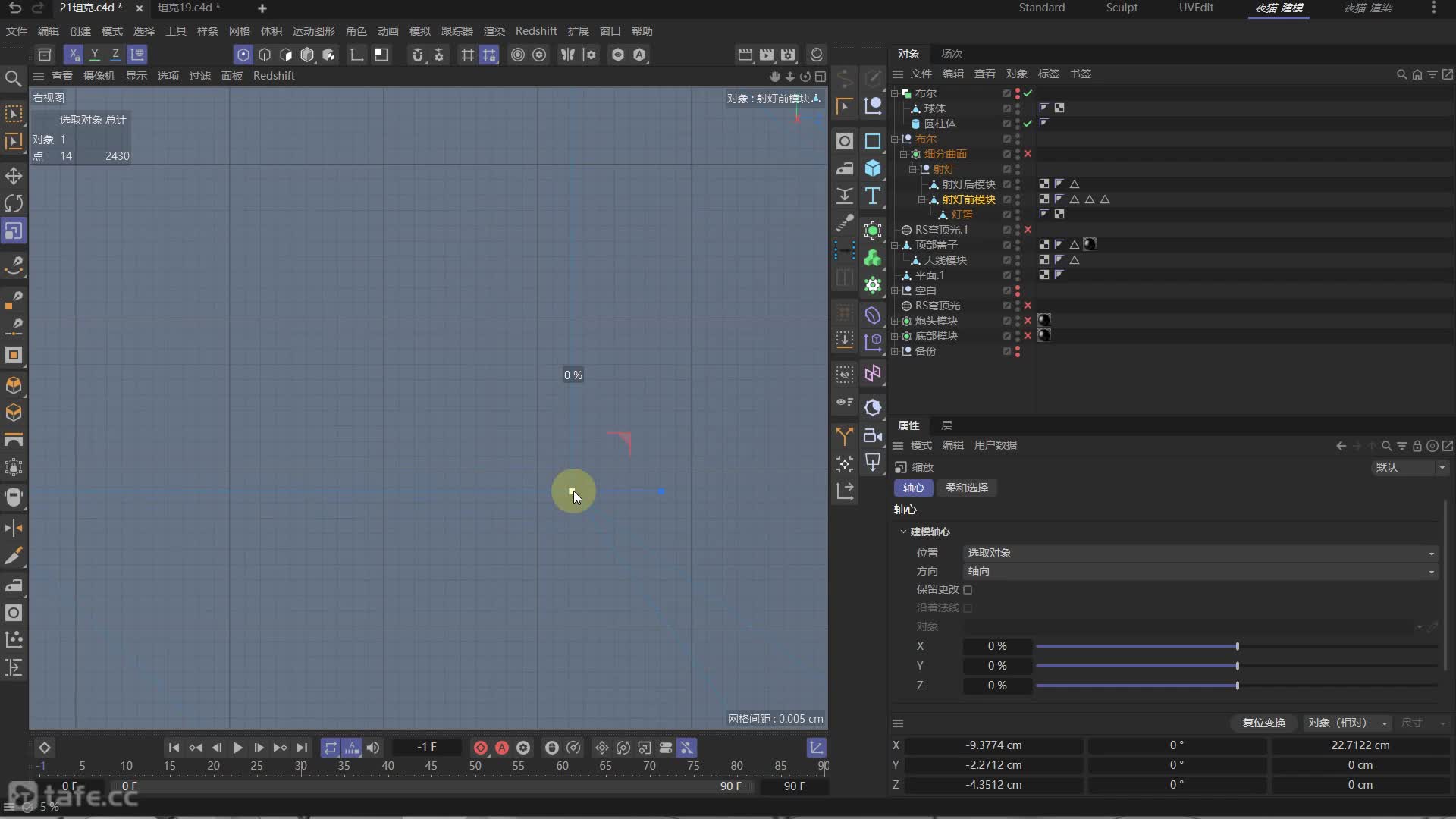The image size is (1456, 819).
Task: Open new project tab with plus button
Action: pyautogui.click(x=262, y=8)
